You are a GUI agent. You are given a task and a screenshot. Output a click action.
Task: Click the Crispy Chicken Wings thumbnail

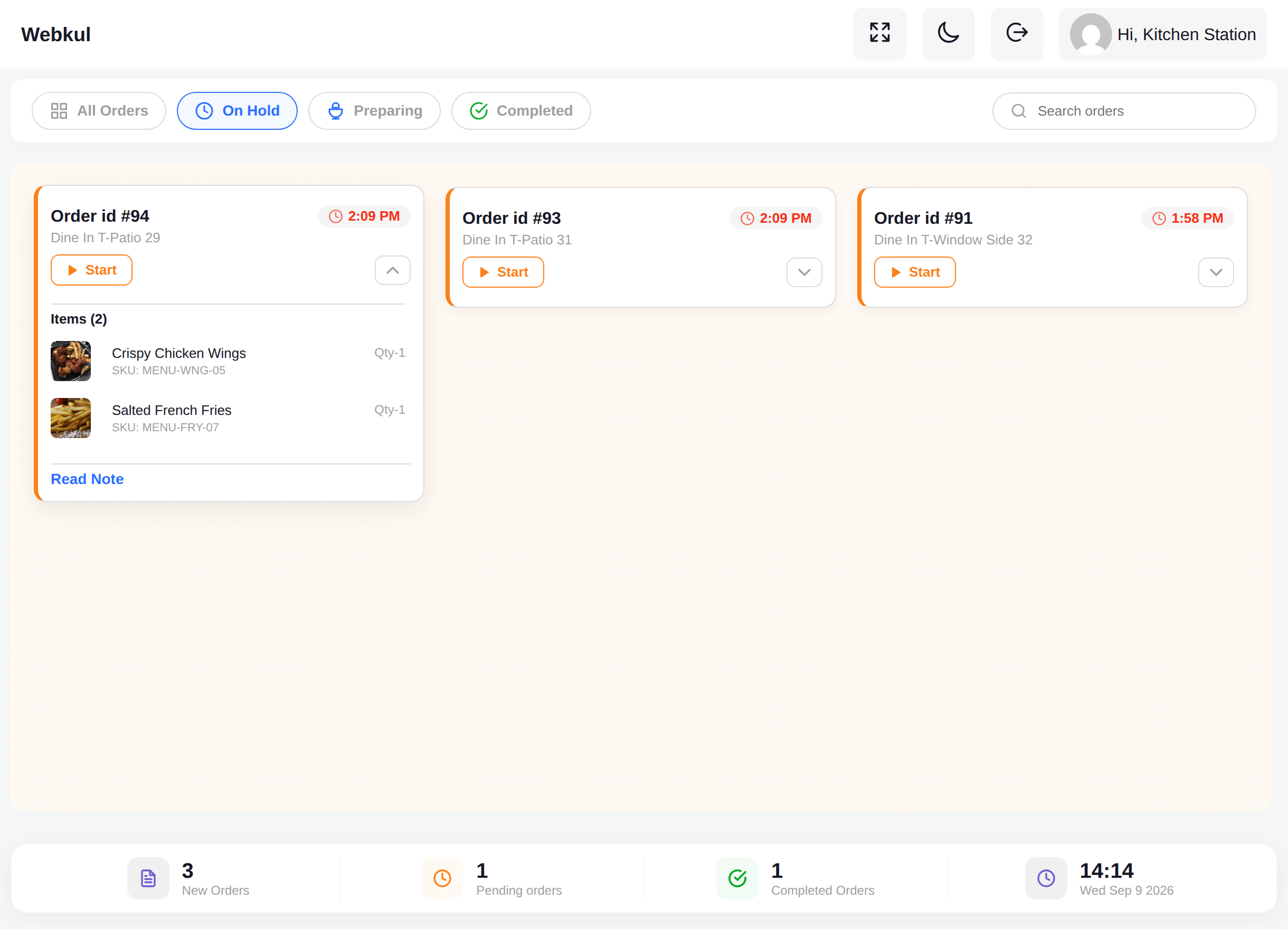70,361
